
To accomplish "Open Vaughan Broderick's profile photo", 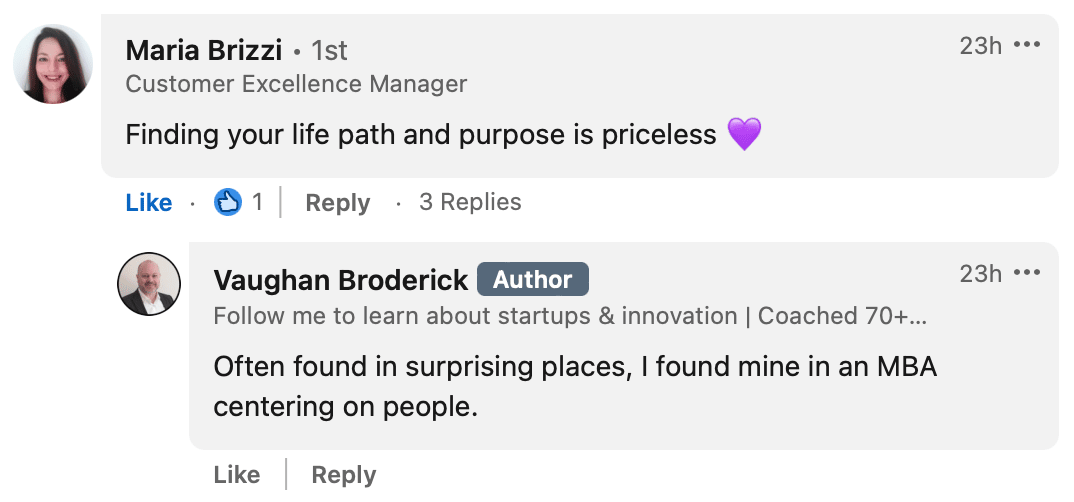I will point(149,284).
